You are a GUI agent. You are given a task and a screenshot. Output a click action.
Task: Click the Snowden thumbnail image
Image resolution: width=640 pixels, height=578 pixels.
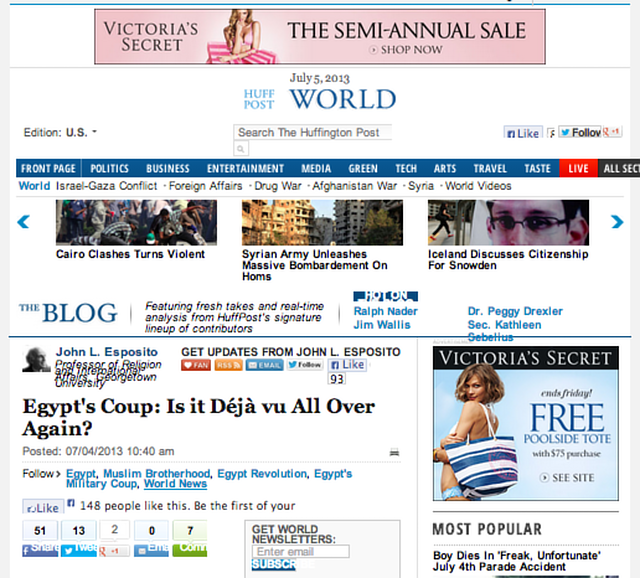[508, 222]
